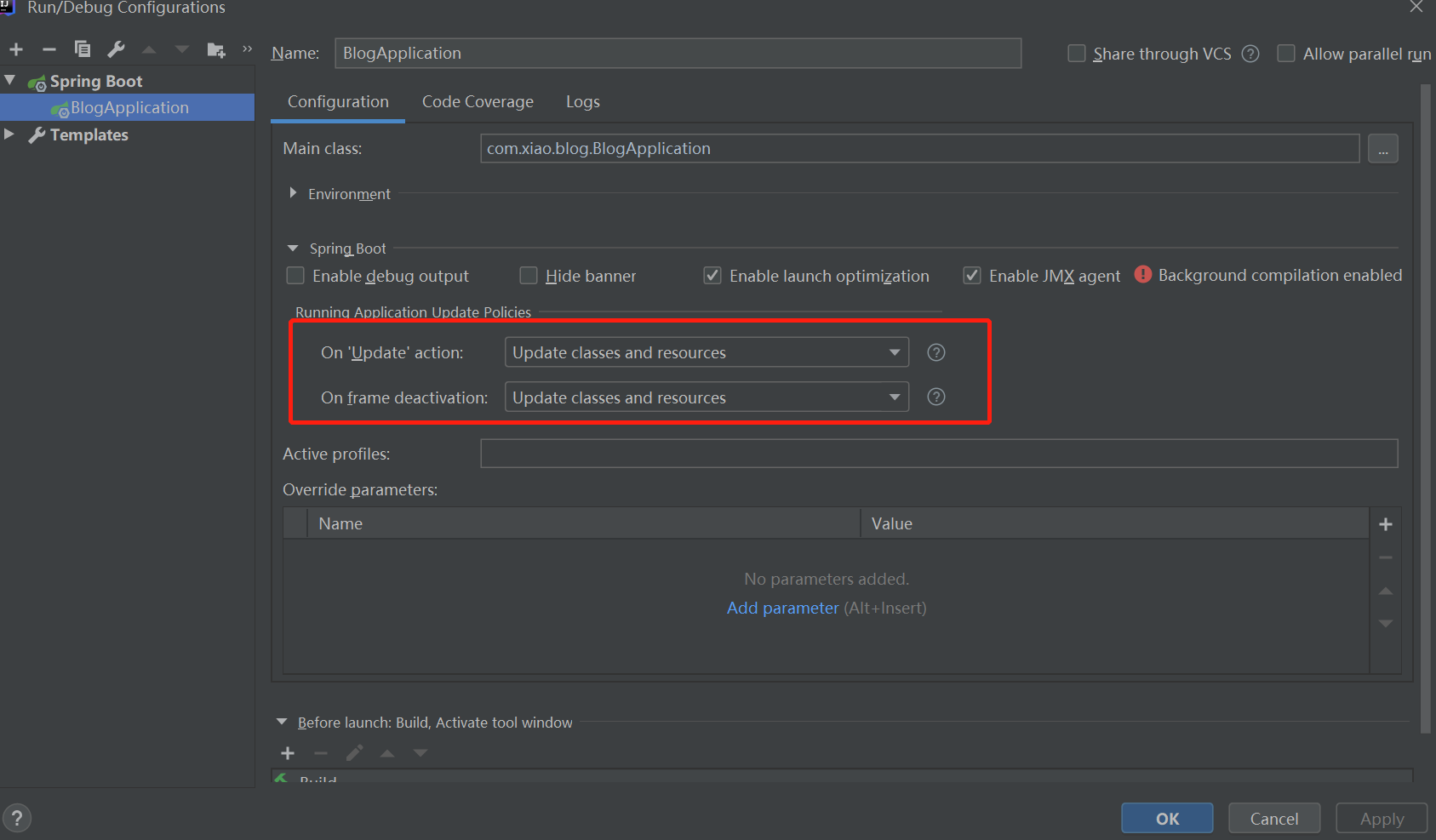The height and width of the screenshot is (840, 1436).
Task: Open help for On frame deactivation
Action: [x=936, y=397]
